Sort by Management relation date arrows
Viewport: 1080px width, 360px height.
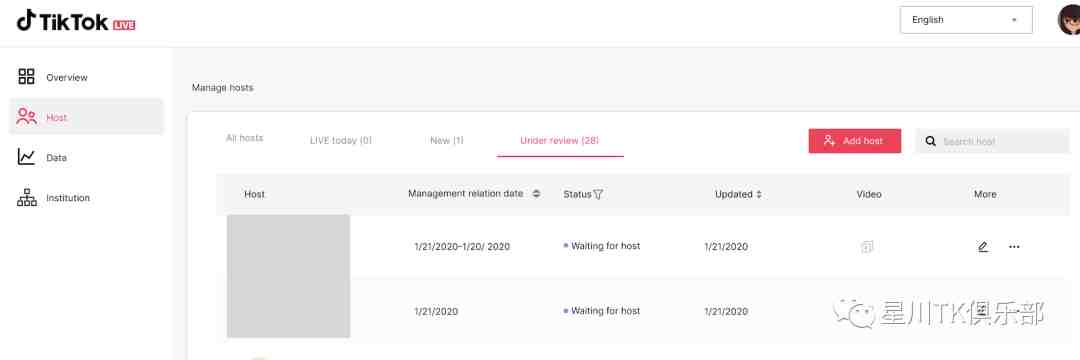(536, 194)
